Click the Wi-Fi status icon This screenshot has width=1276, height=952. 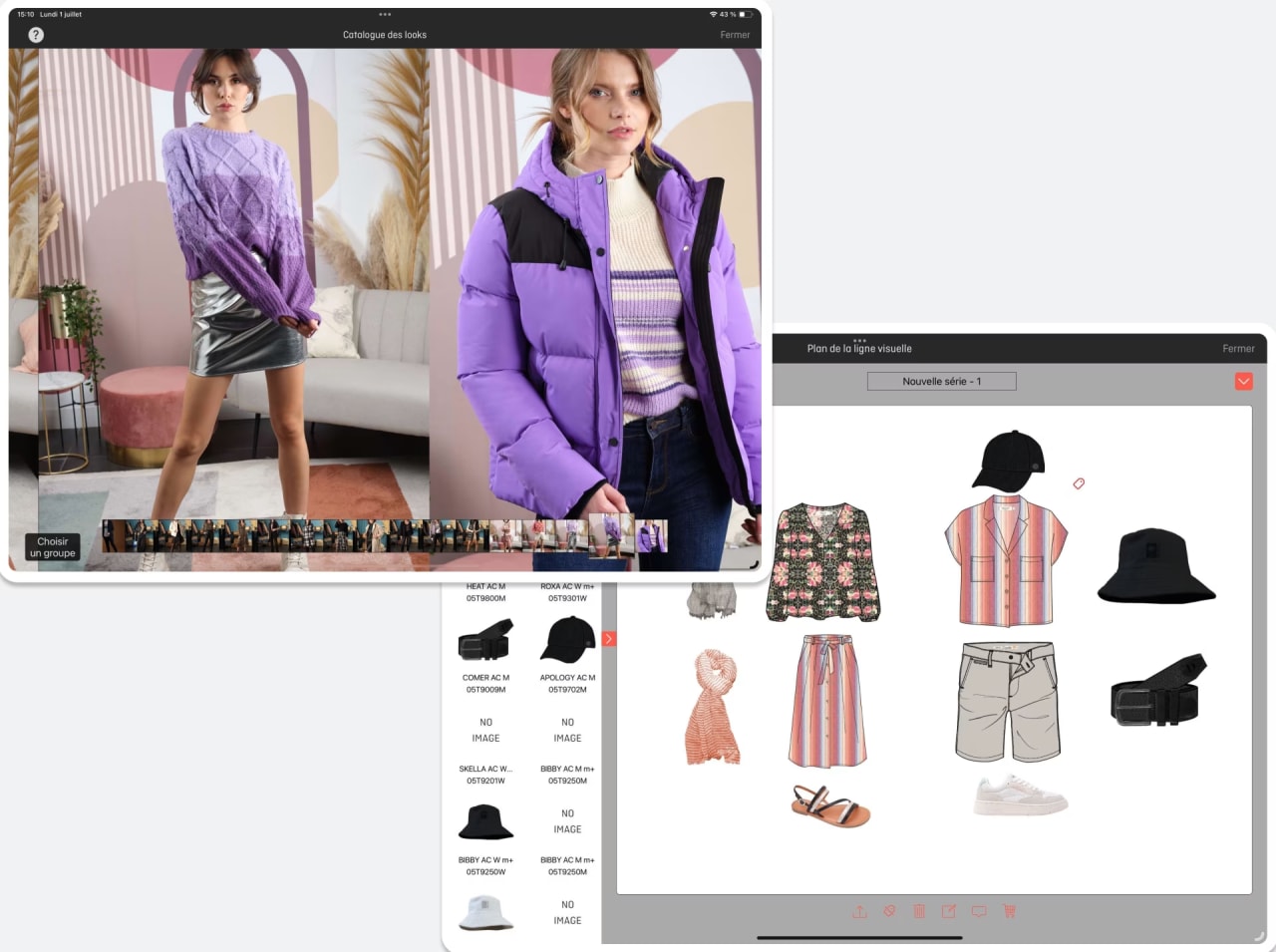click(713, 14)
